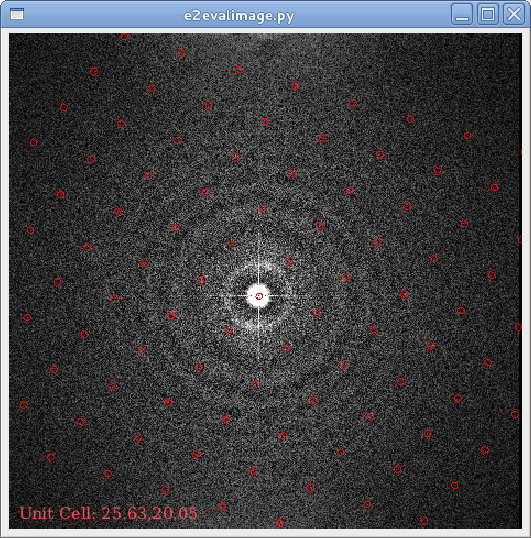Pick the red circle directly above the vertical streak's top

(x=262, y=209)
